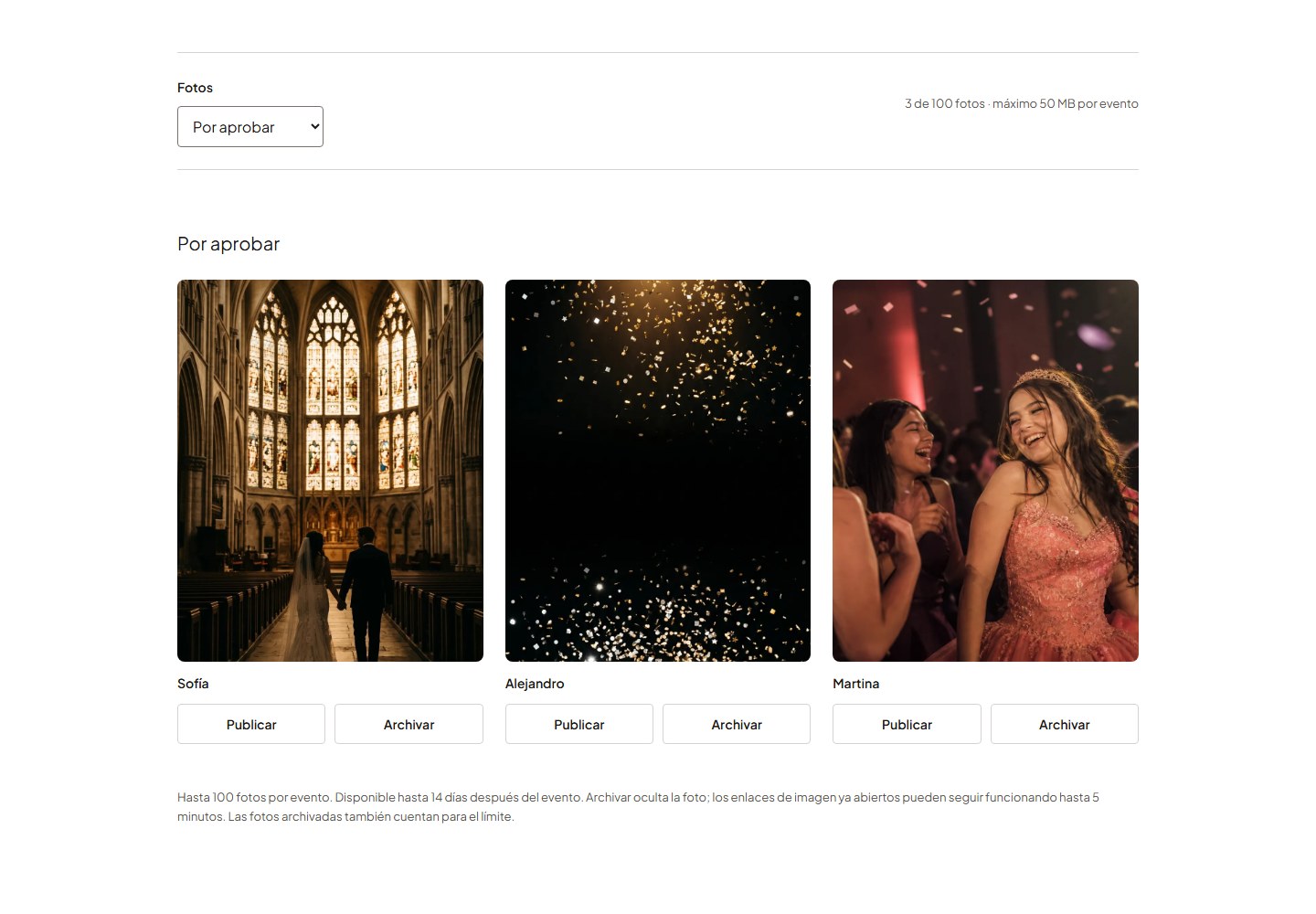Click the '3 de 100 fotos' counter text
The image size is (1316, 914).
pyautogui.click(x=945, y=103)
